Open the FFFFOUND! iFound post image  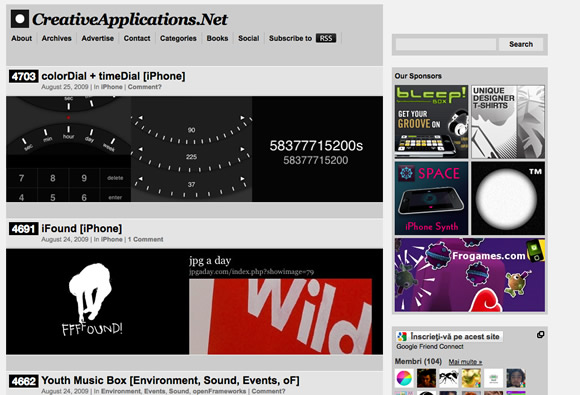(195, 301)
